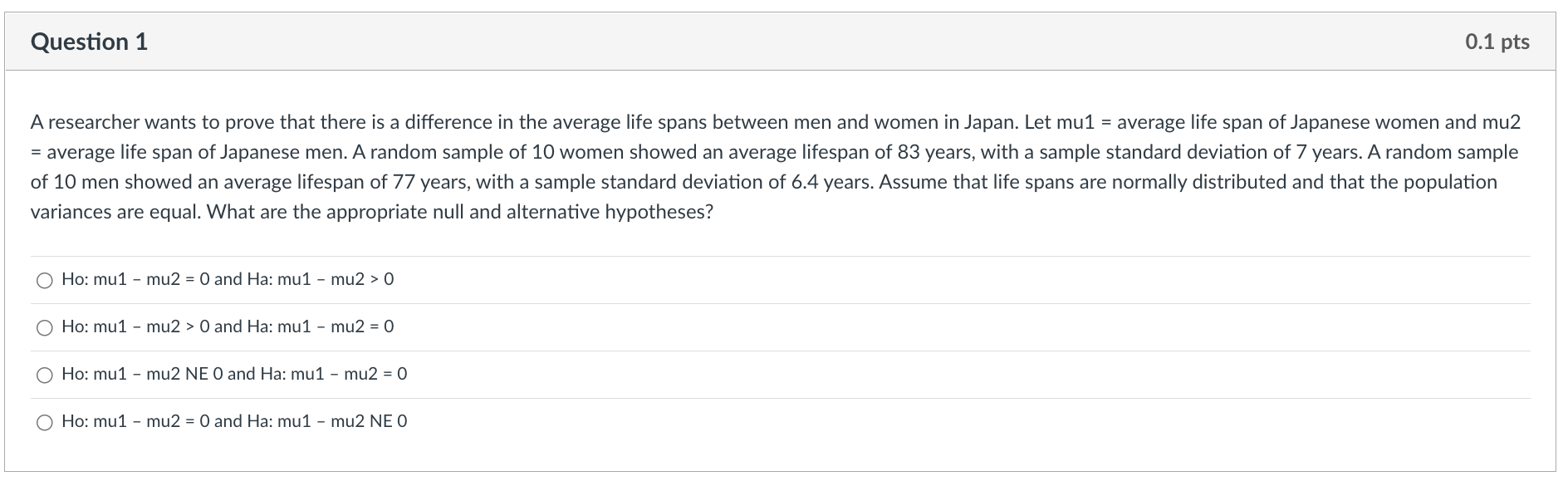Choose radio circle for Ho: mu1 – mu2 > 0
1568x481 pixels.
click(x=44, y=327)
